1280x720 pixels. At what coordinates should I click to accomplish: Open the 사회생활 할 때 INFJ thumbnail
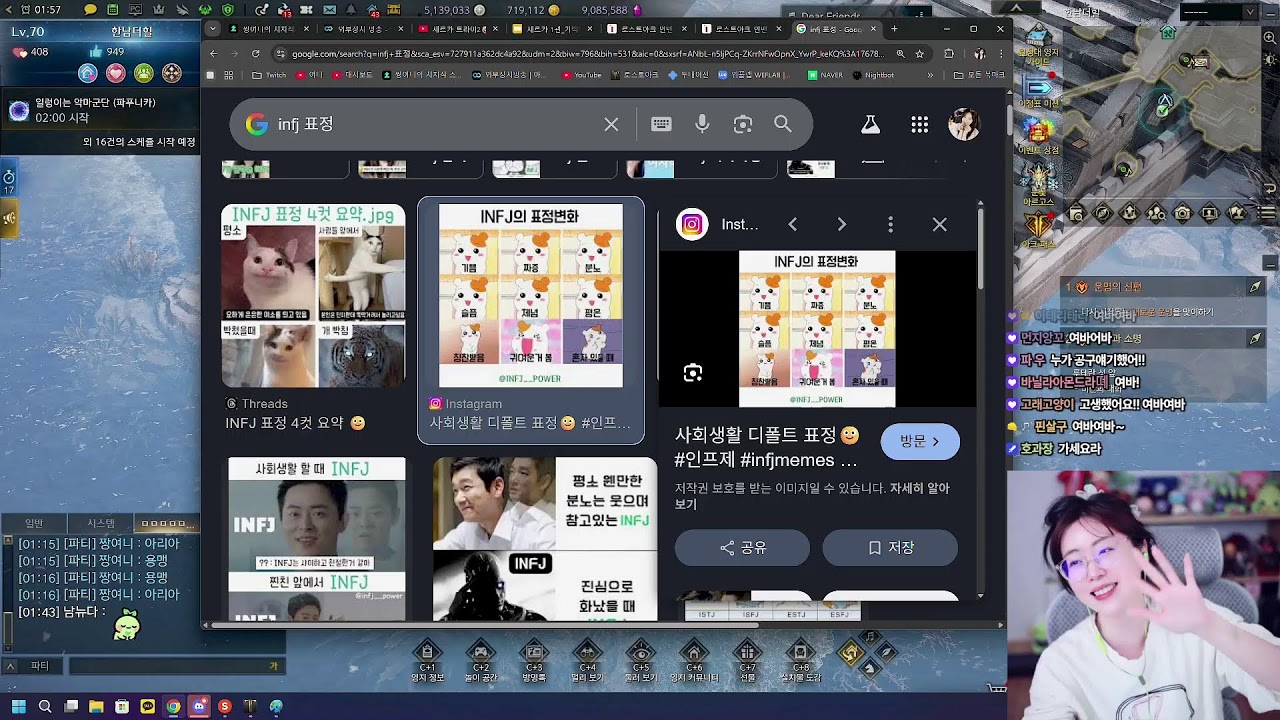316,539
